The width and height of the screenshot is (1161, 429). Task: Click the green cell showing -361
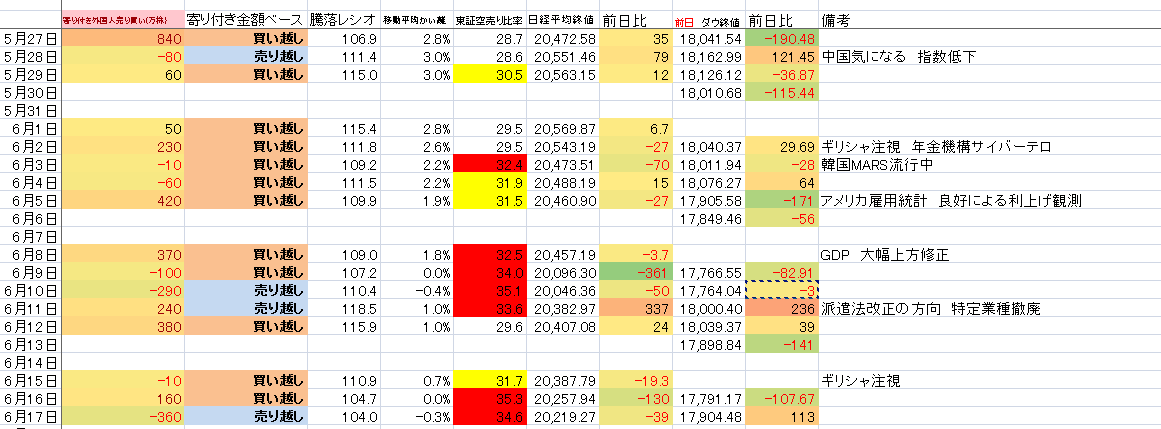[636, 273]
